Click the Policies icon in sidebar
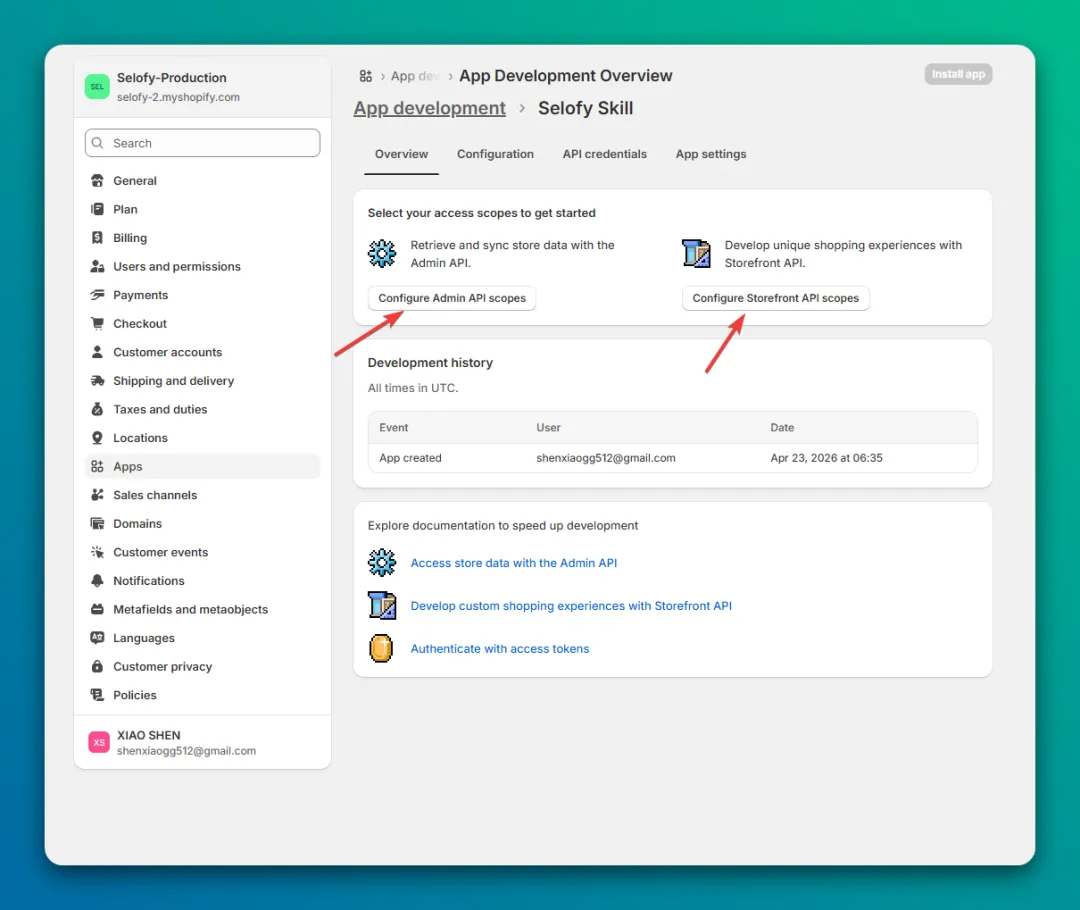This screenshot has height=910, width=1080. pos(97,695)
